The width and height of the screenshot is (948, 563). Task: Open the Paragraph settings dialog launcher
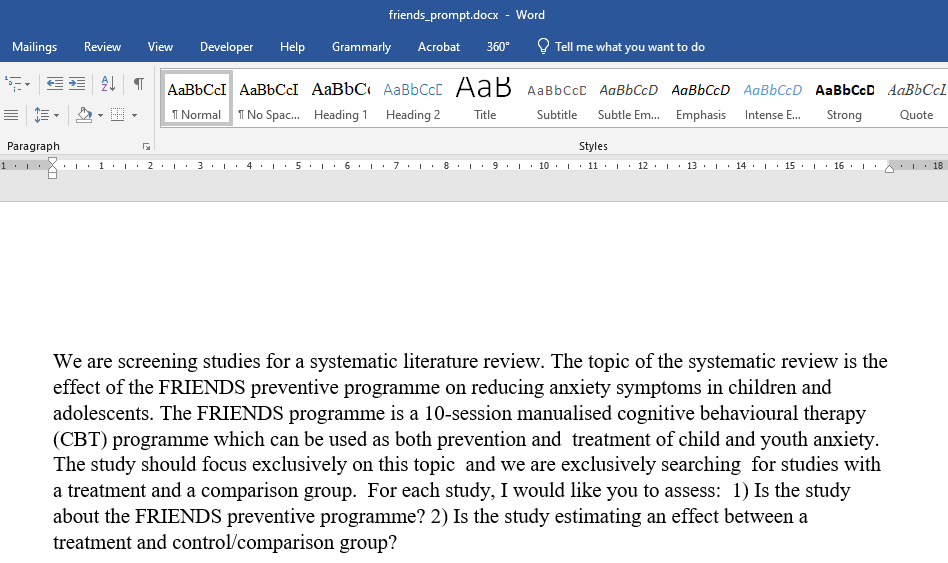[x=146, y=146]
